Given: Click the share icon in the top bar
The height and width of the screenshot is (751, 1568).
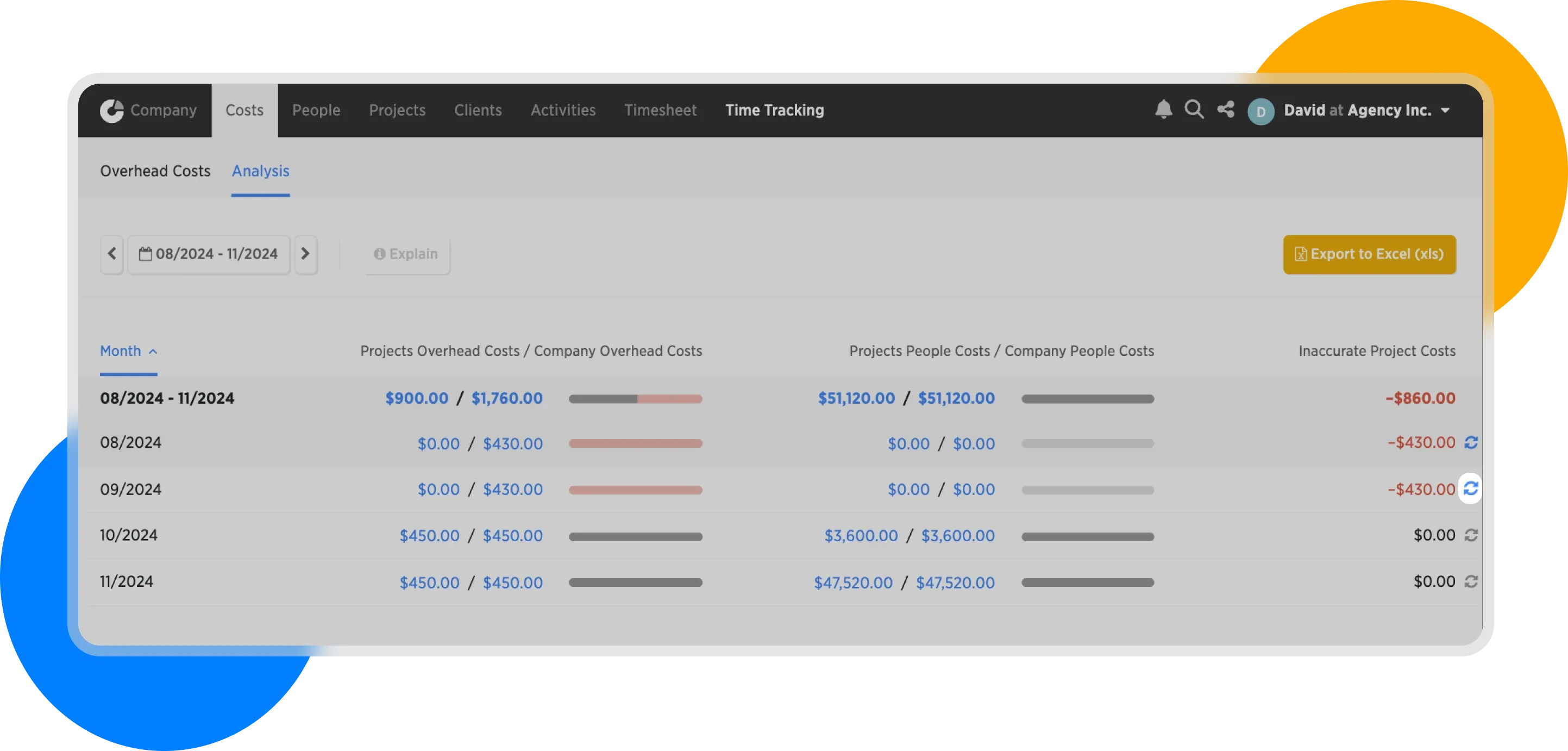Looking at the screenshot, I should click(x=1225, y=110).
